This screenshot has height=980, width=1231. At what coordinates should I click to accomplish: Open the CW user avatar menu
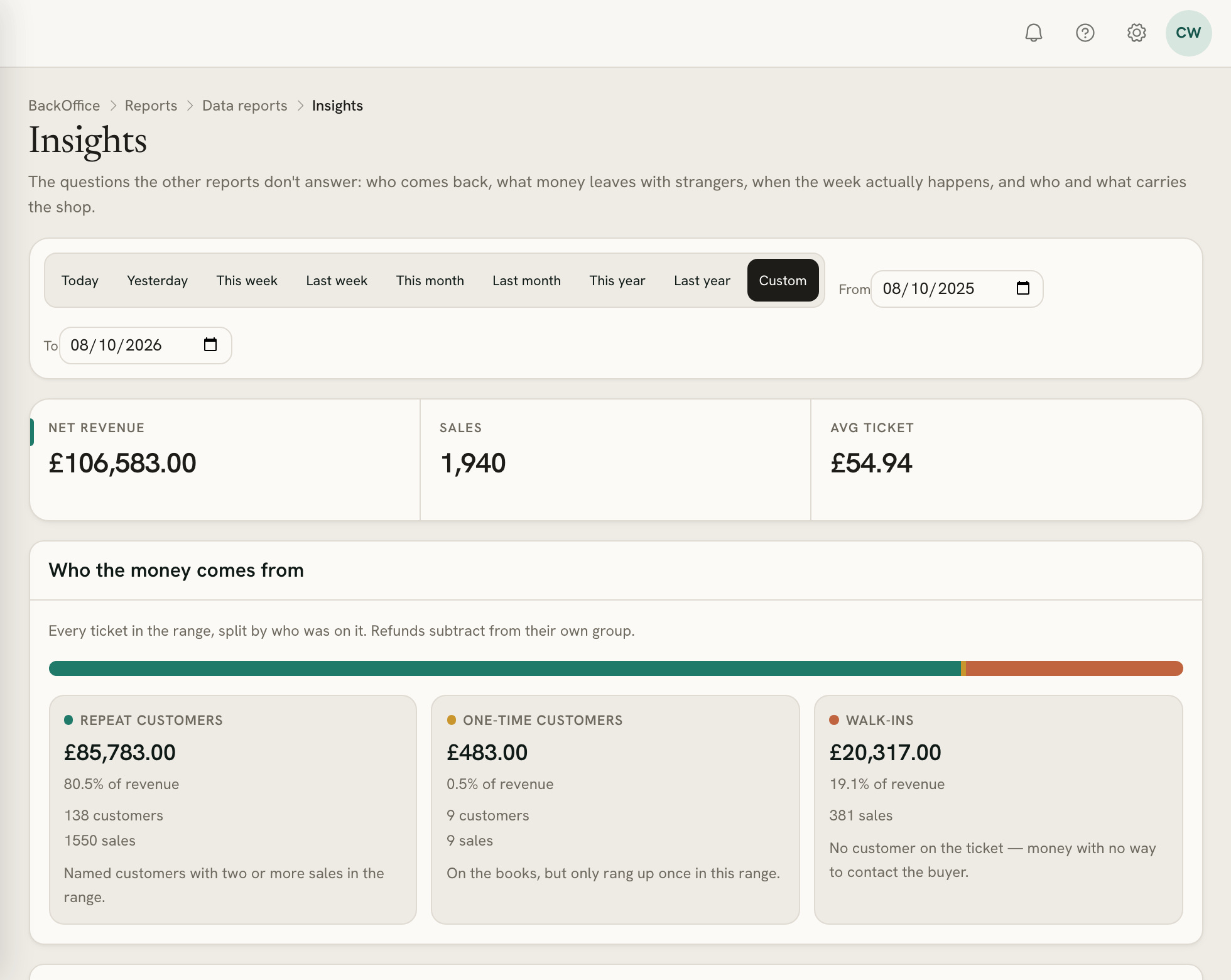[1188, 33]
